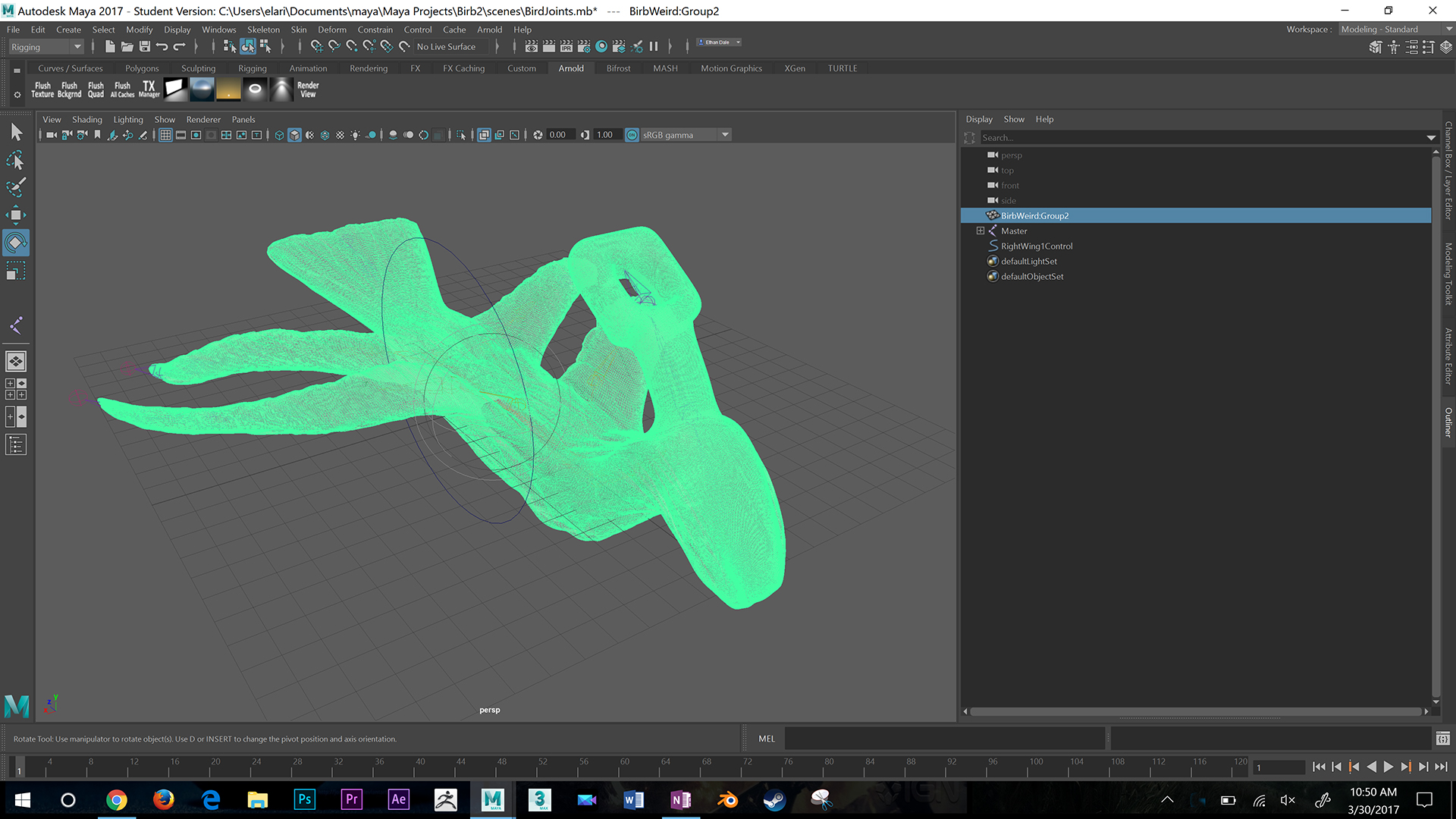Click frame 60 on the time slider
The width and height of the screenshot is (1456, 819).
624,767
